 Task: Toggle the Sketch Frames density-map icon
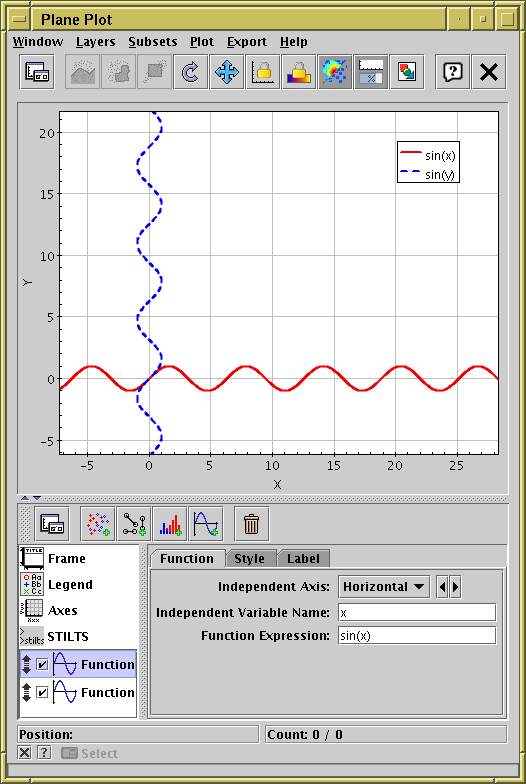click(334, 72)
